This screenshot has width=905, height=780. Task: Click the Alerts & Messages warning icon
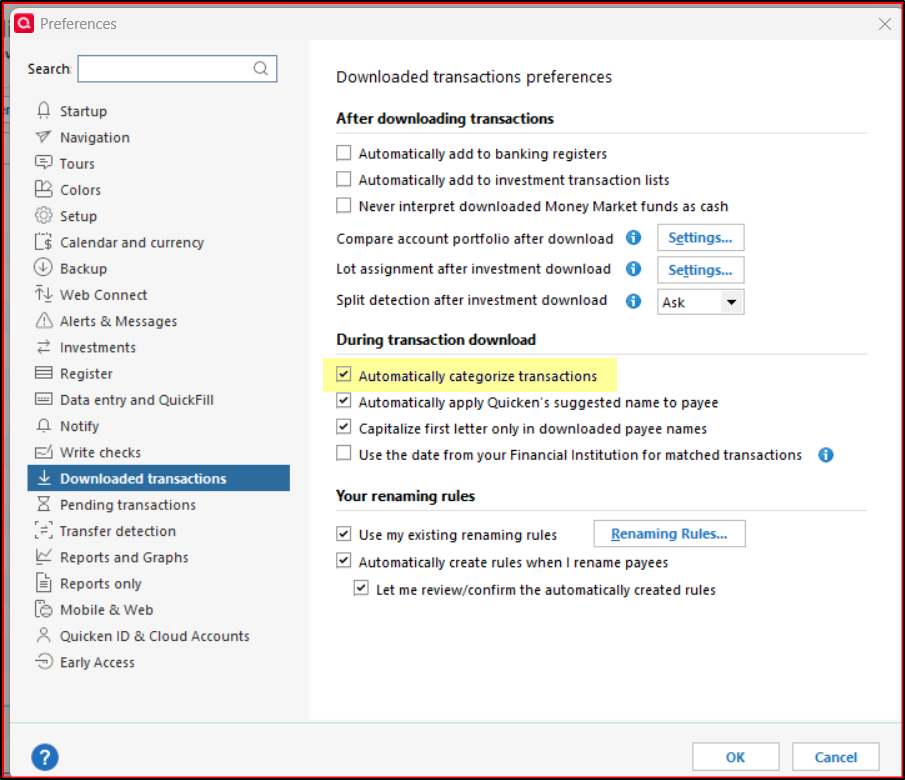[x=43, y=320]
